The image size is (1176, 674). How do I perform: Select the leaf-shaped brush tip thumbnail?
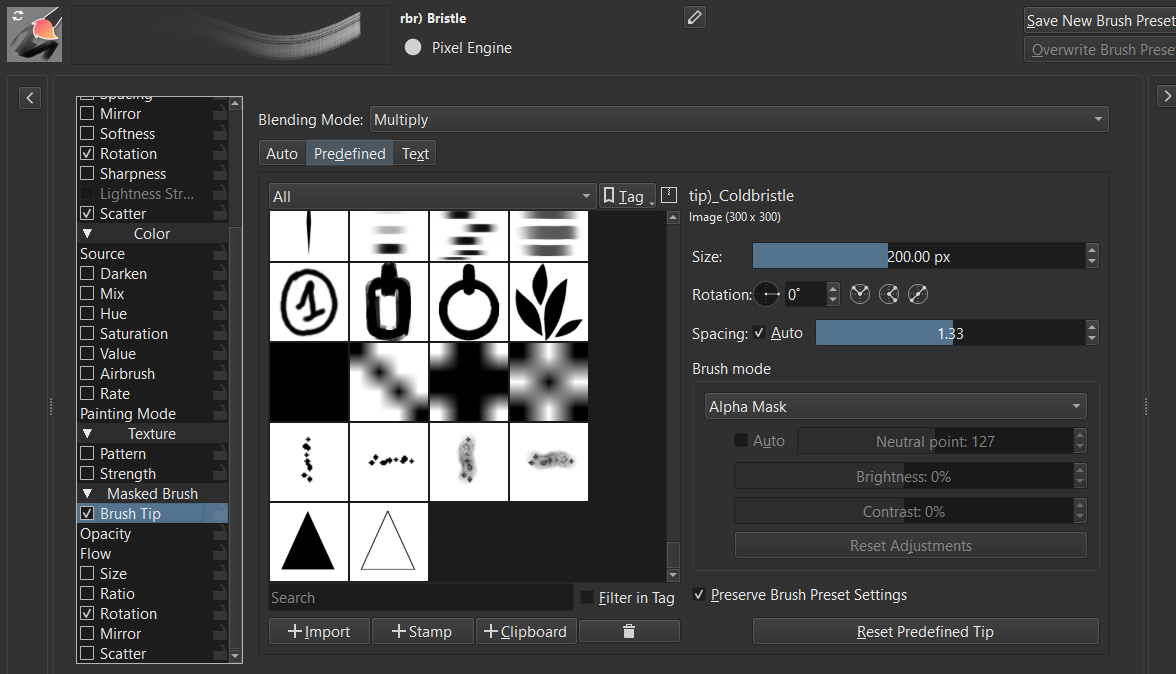548,301
